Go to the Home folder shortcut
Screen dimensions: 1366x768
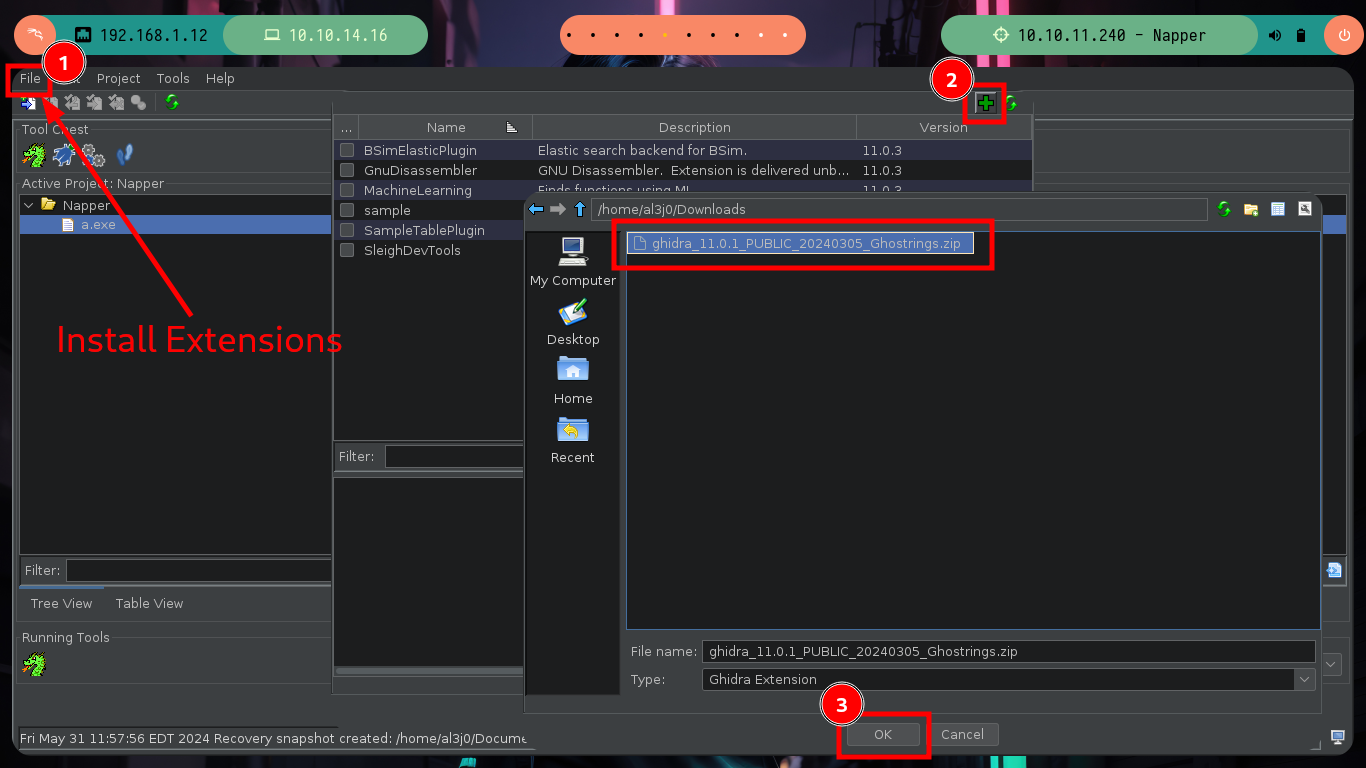coord(573,381)
